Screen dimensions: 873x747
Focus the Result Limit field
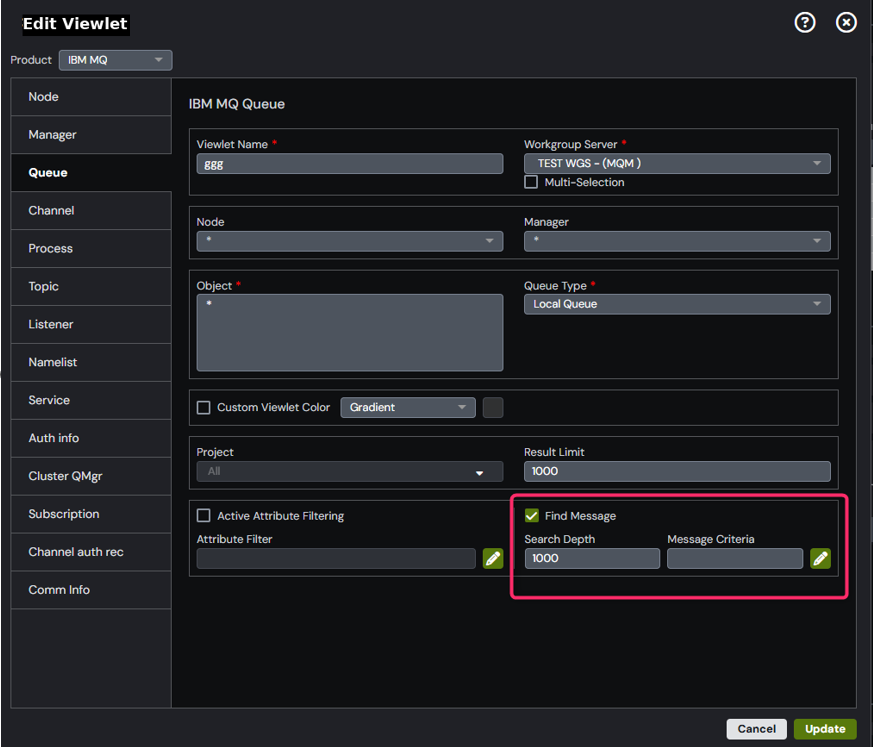click(x=677, y=471)
